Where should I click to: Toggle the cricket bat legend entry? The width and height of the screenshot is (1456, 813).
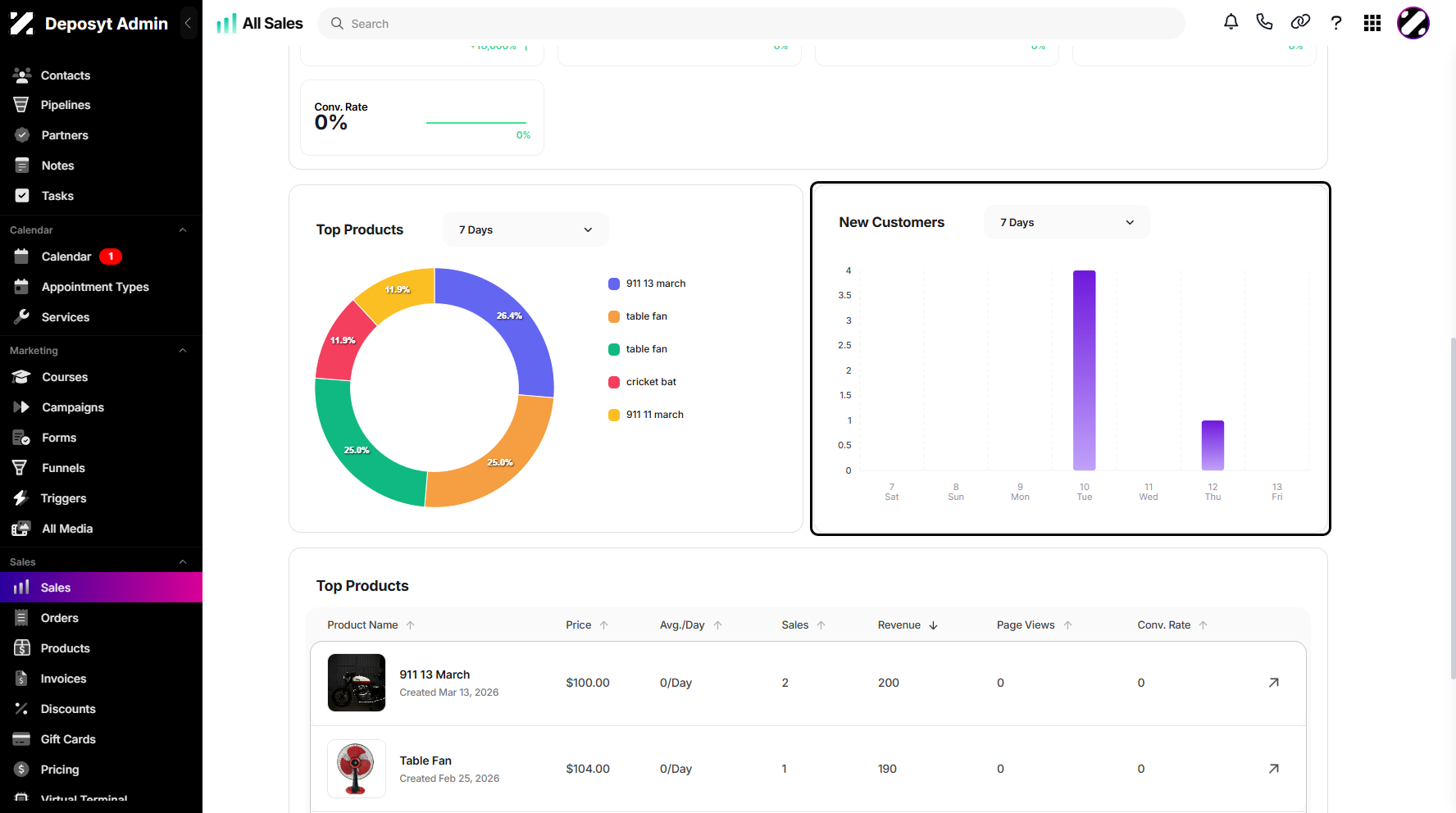click(642, 382)
